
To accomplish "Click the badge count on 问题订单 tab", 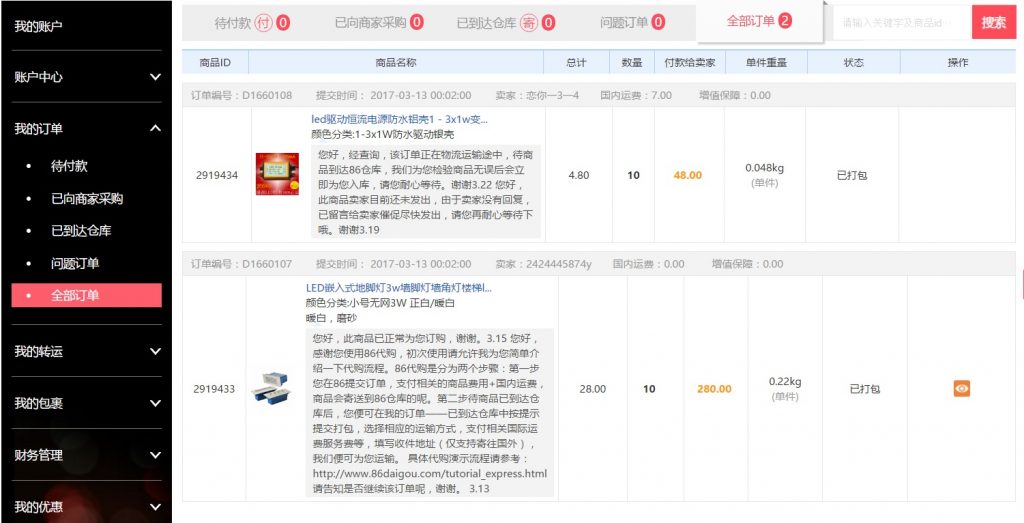I will coord(658,23).
